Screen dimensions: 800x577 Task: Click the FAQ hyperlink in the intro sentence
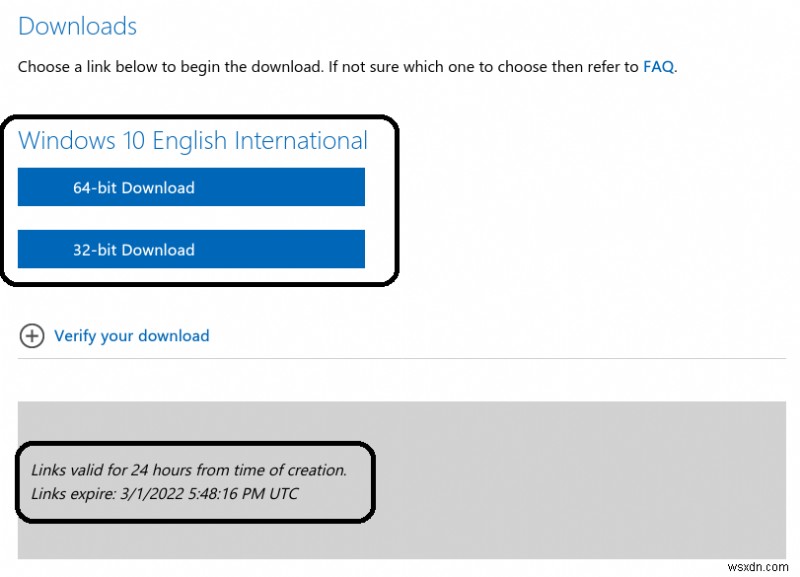click(x=658, y=67)
